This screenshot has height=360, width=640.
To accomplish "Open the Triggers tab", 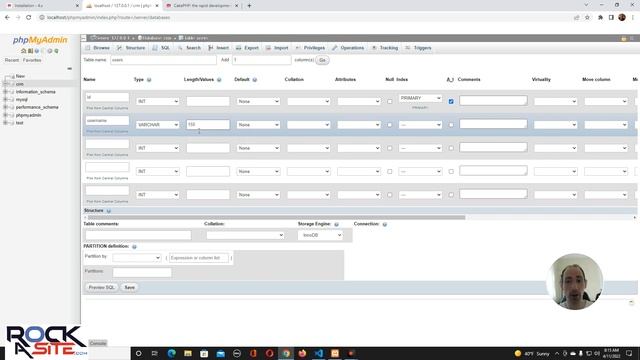I will (x=418, y=48).
